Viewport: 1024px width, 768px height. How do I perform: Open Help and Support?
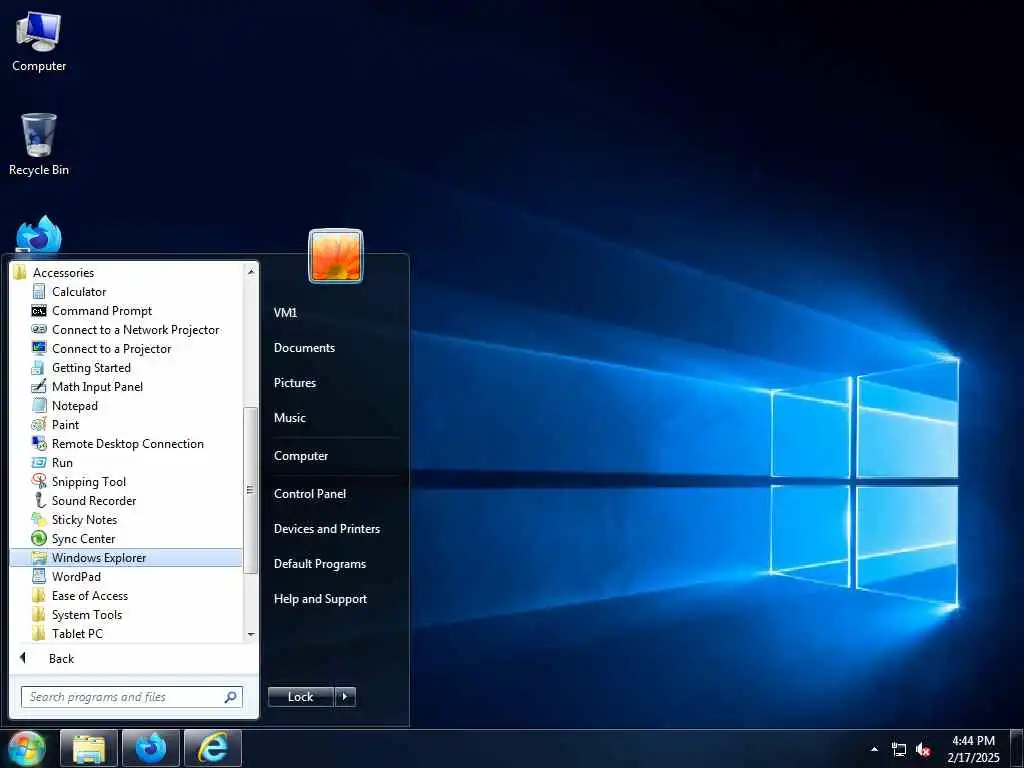pos(321,599)
